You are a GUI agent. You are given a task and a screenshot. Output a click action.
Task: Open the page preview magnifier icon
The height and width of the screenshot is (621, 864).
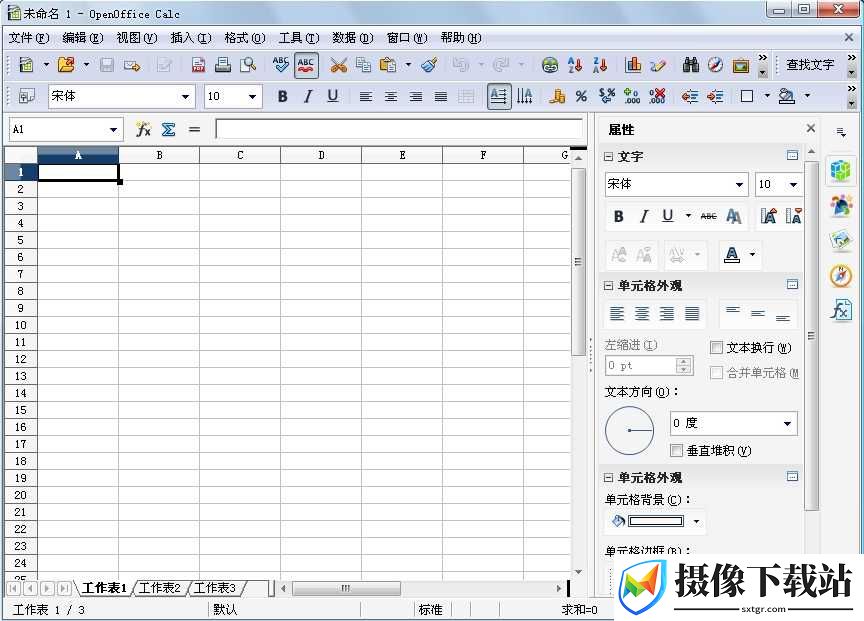248,65
